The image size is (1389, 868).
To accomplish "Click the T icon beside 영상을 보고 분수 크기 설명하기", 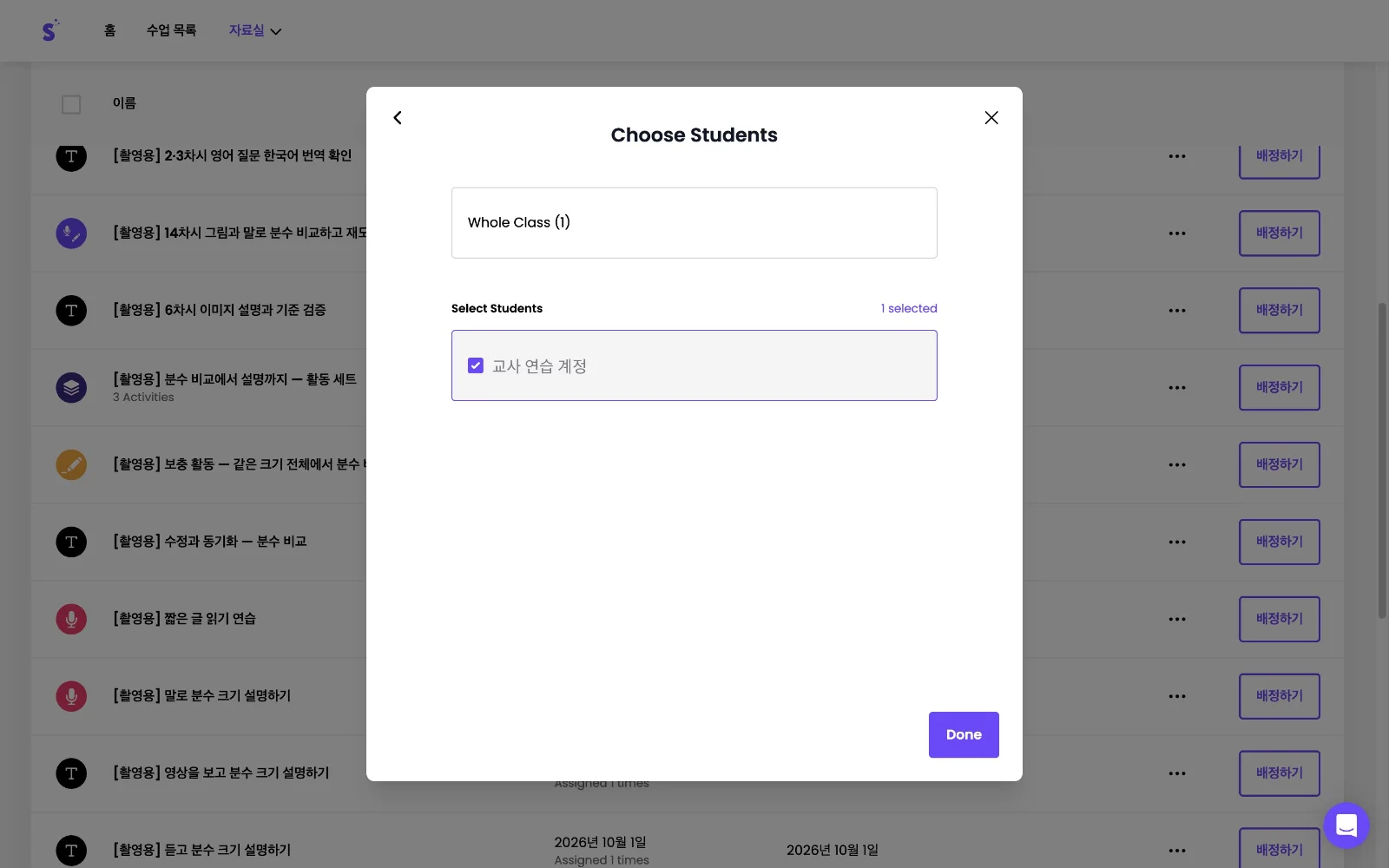I will click(71, 773).
